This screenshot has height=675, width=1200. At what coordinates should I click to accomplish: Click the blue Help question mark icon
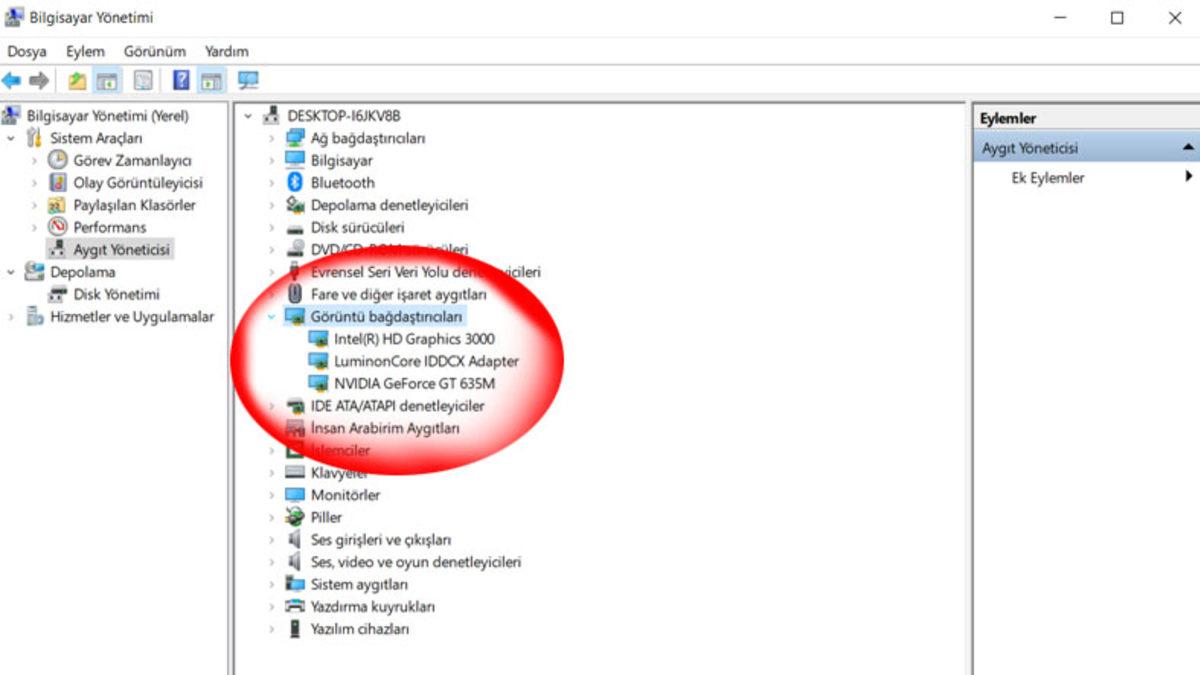click(181, 81)
